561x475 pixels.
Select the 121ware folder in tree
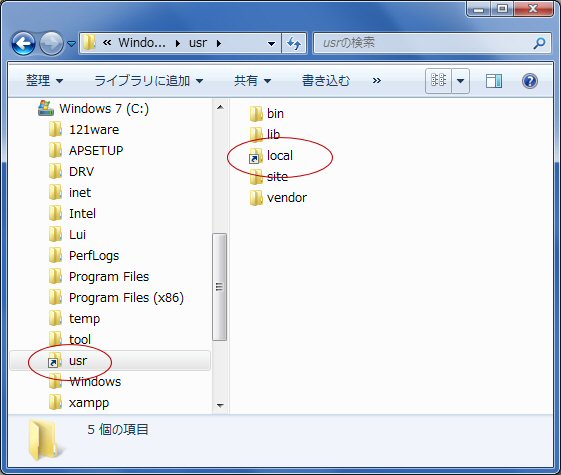click(x=94, y=129)
